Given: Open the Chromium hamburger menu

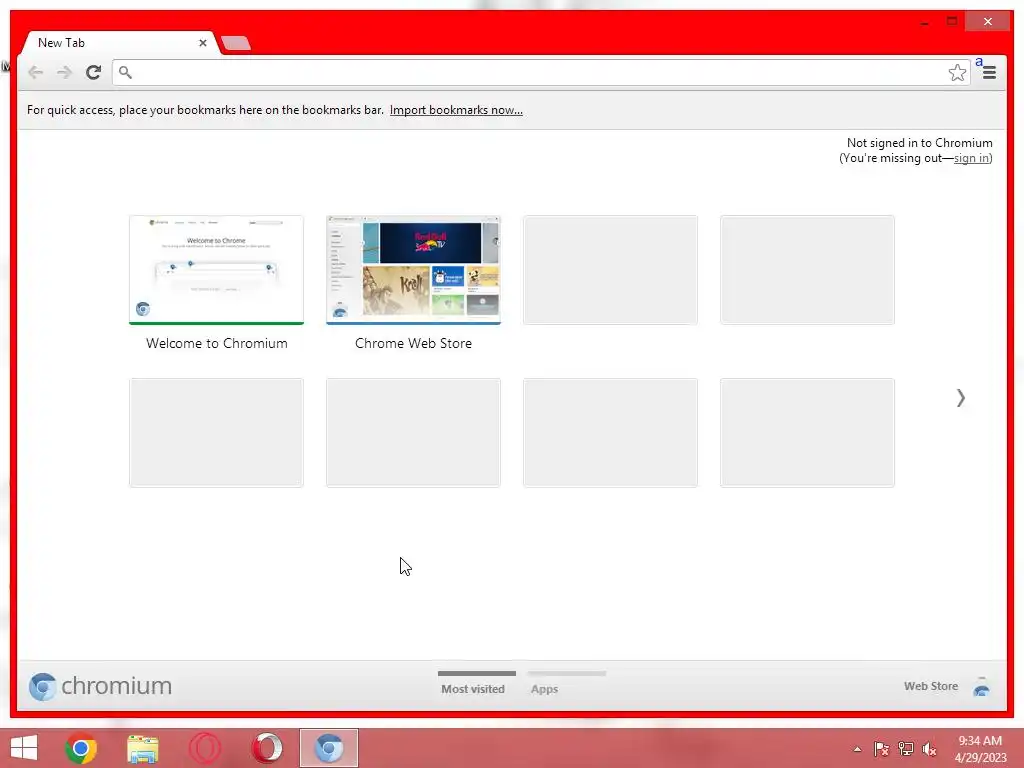Looking at the screenshot, I should (x=989, y=72).
